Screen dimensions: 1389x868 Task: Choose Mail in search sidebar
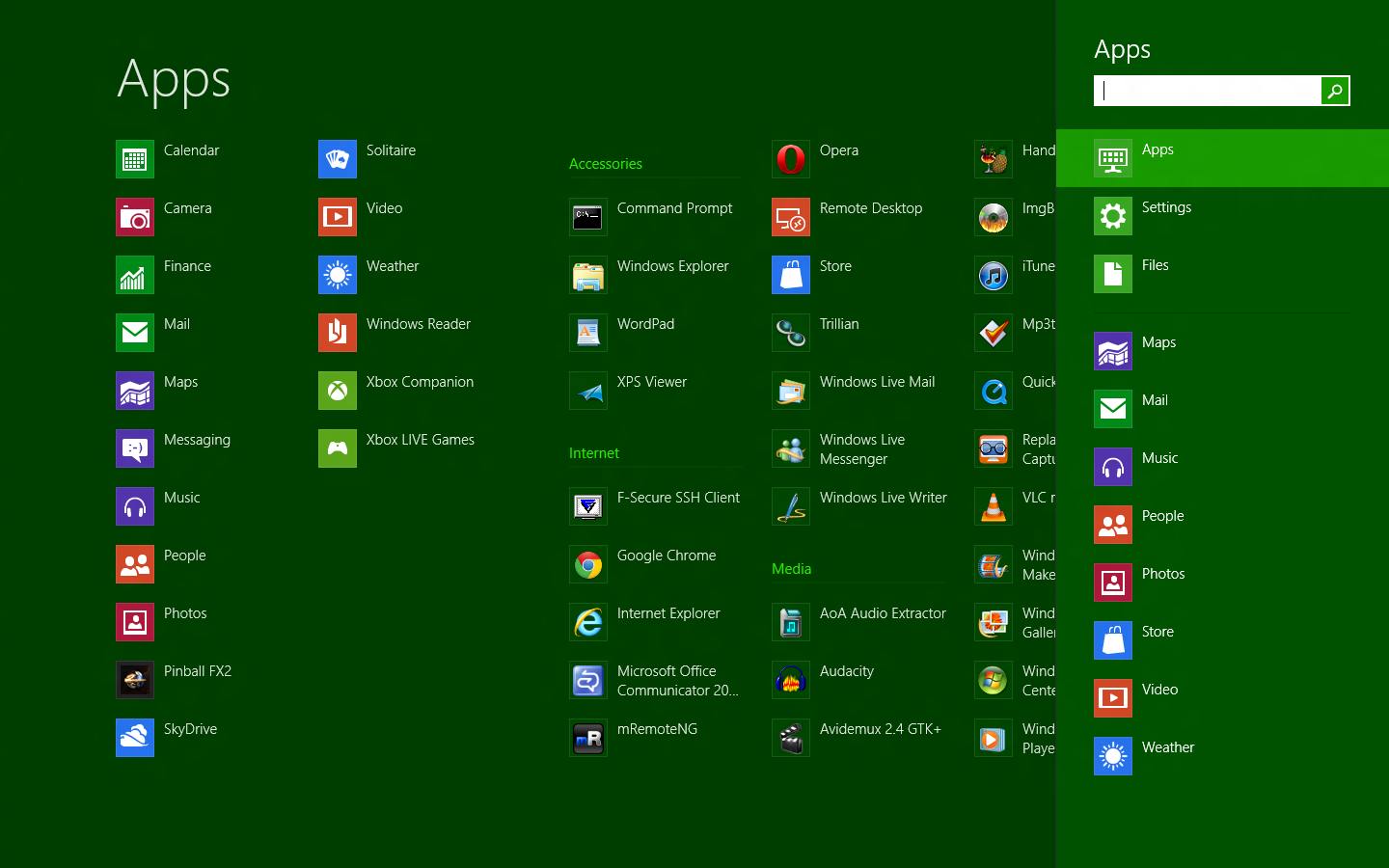1222,409
